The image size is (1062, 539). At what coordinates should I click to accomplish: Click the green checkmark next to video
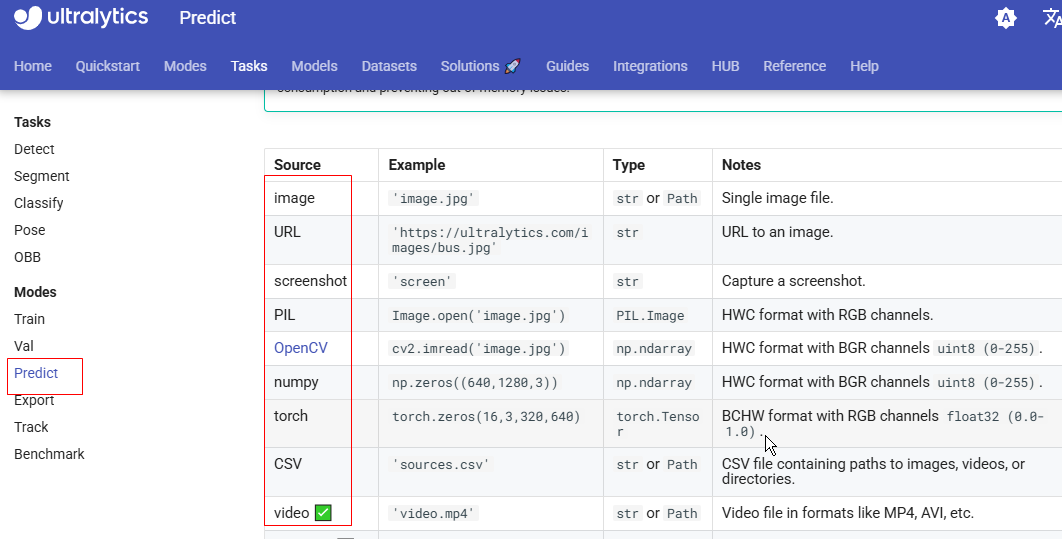point(324,513)
